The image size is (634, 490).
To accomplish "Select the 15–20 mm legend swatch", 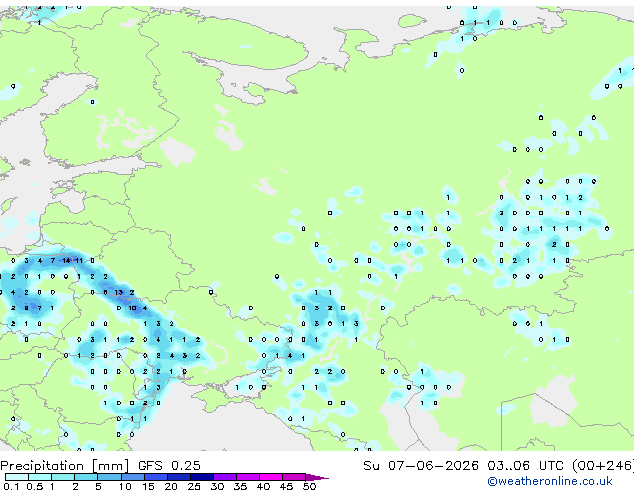I will [155, 477].
